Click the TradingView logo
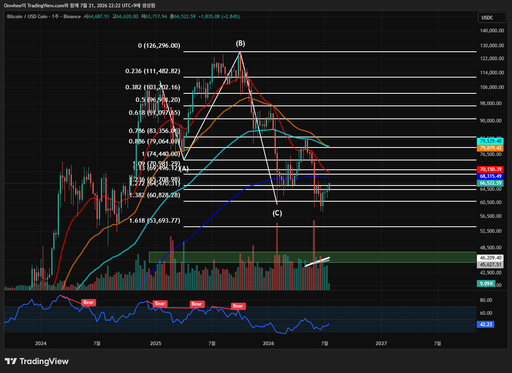The width and height of the screenshot is (512, 373). pos(37,361)
